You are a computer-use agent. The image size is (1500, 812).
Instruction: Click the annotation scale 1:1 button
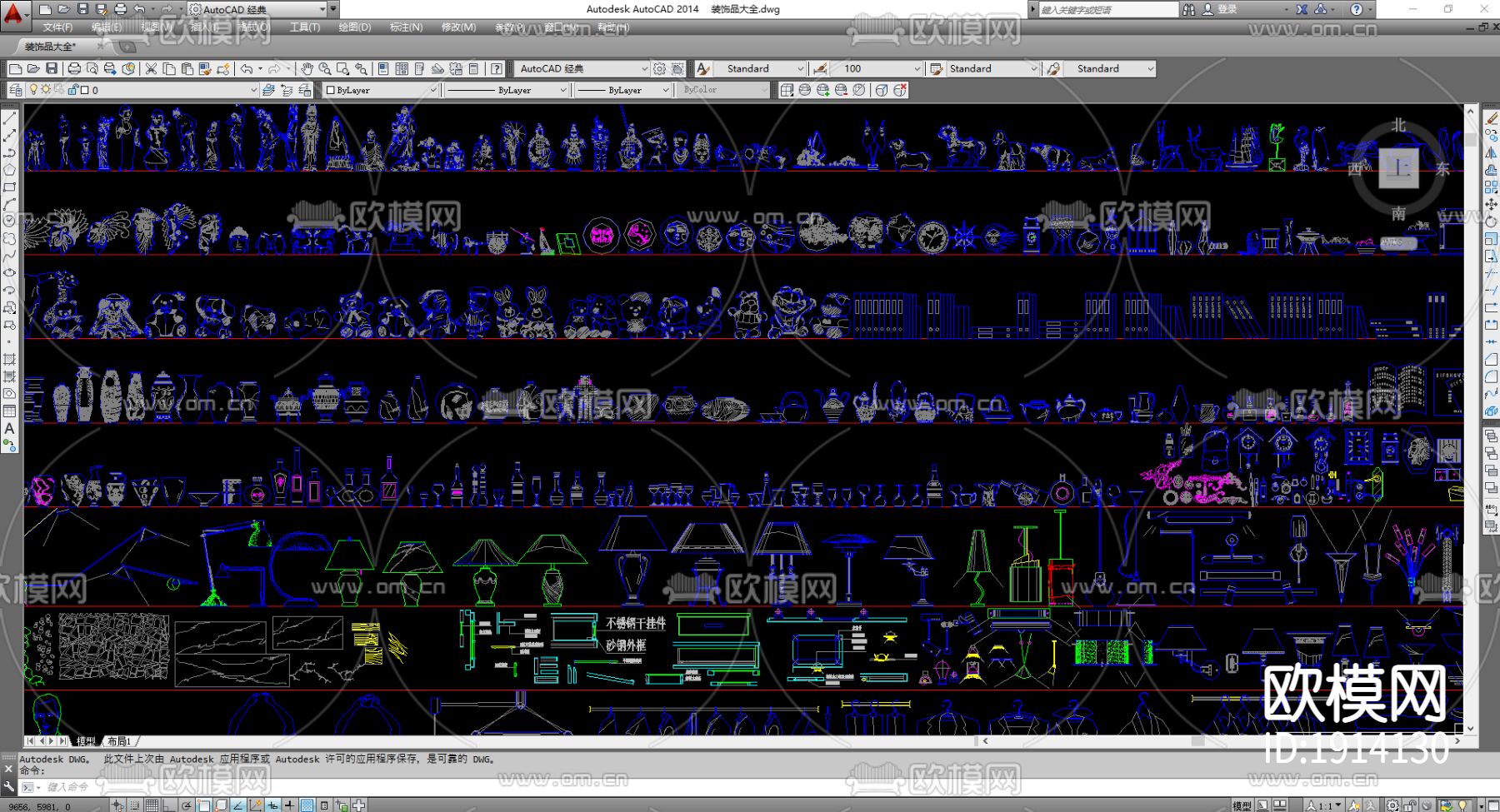click(1325, 805)
